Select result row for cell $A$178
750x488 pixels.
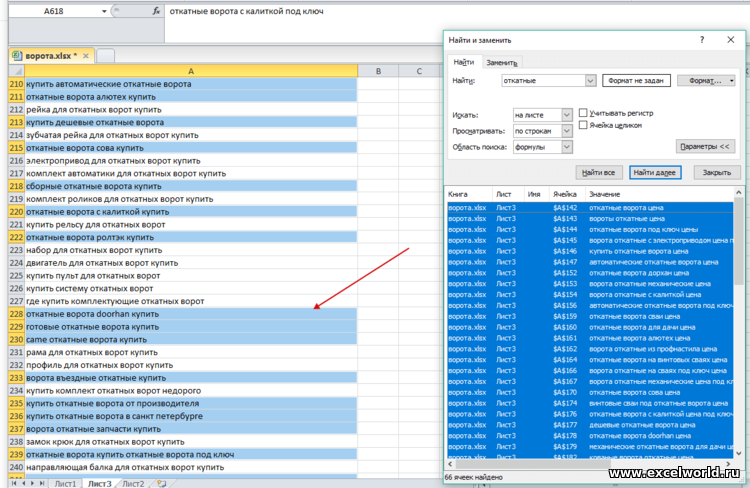click(590, 436)
